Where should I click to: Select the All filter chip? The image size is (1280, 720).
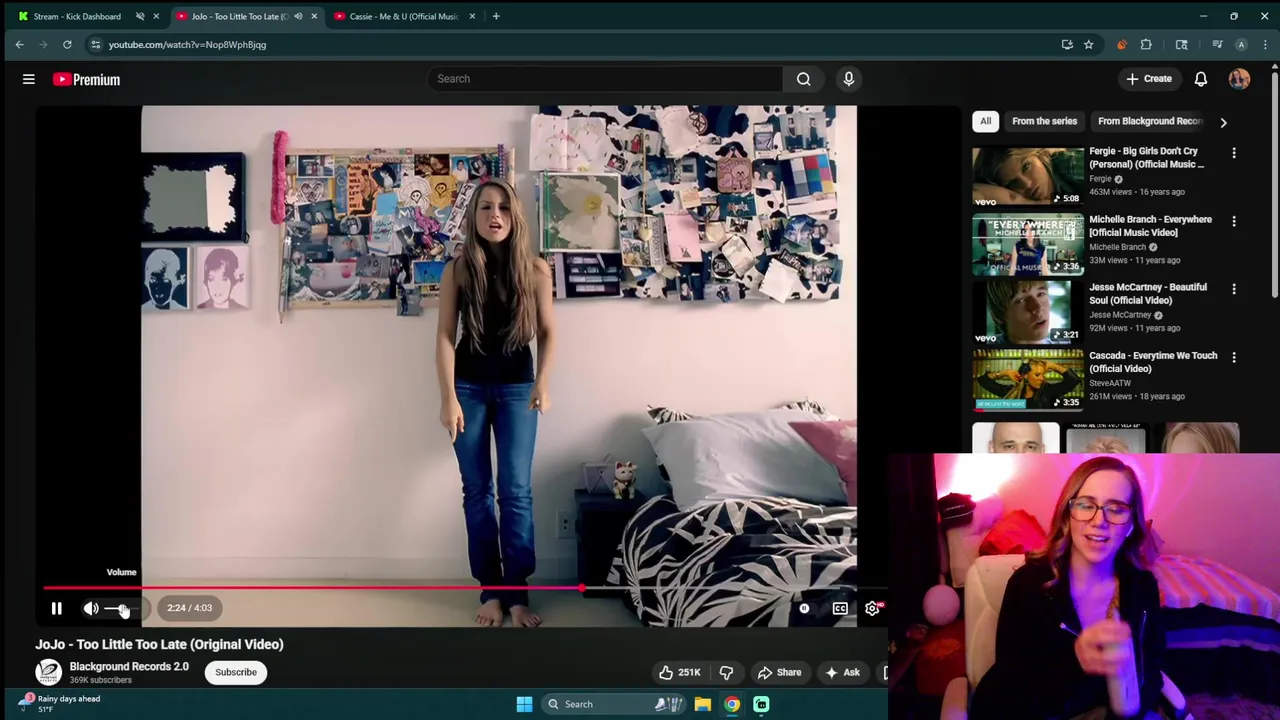[985, 121]
